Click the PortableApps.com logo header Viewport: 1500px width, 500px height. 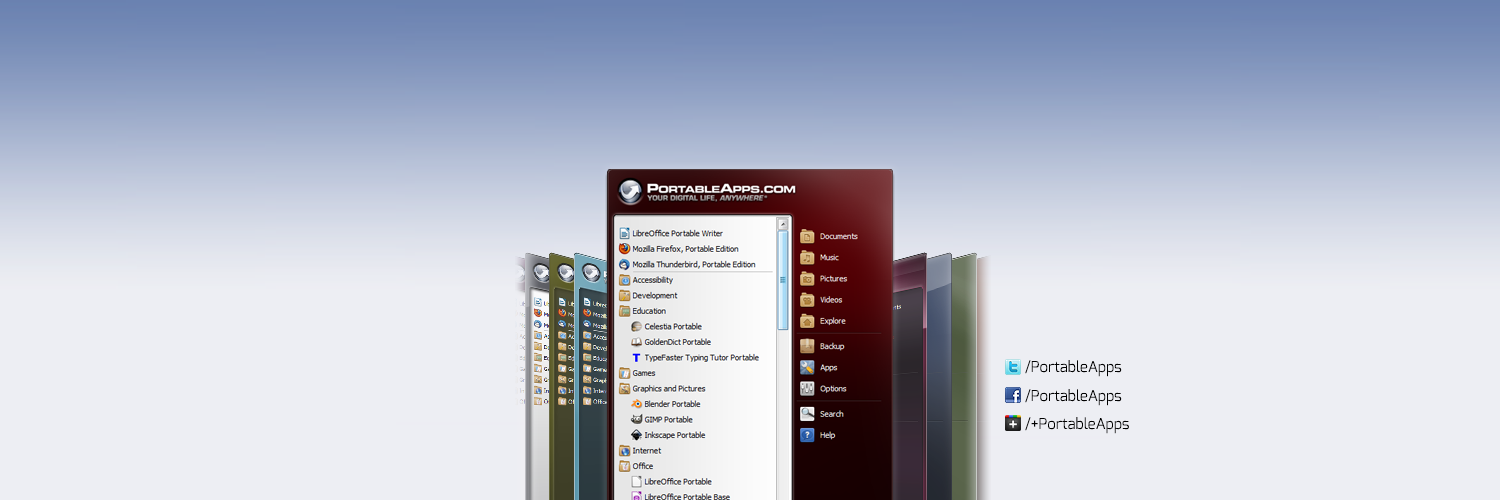pos(707,191)
